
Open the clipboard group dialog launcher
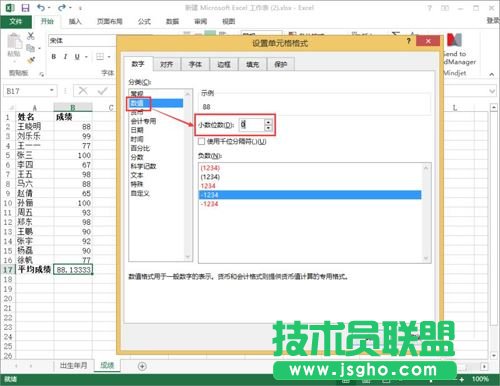coord(42,74)
